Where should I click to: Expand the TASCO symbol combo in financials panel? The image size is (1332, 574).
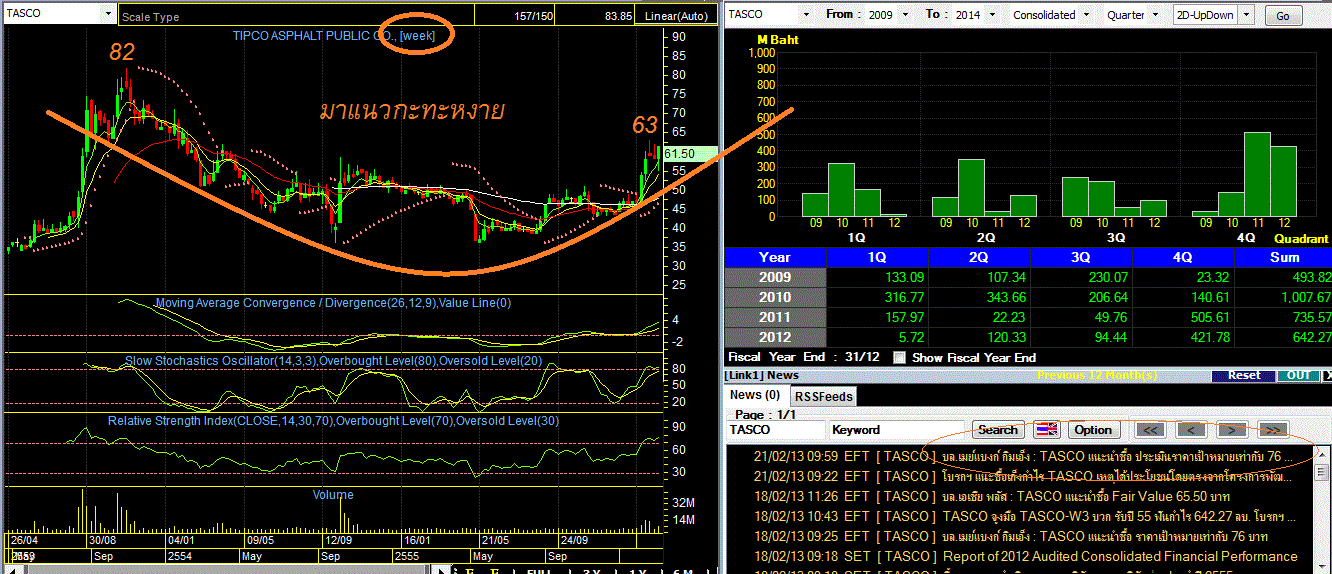[x=807, y=15]
